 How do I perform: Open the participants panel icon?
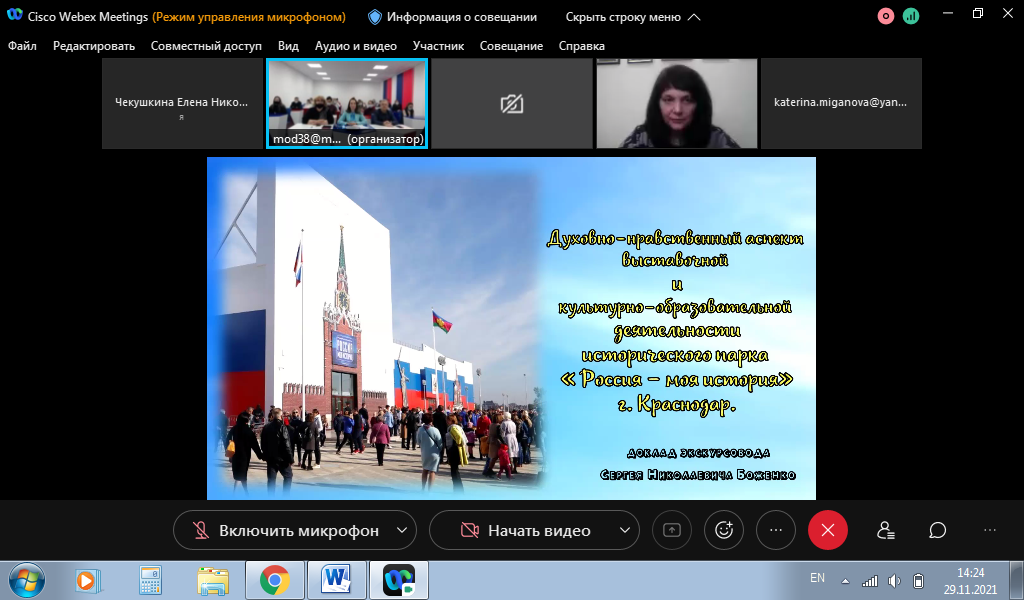pos(885,530)
